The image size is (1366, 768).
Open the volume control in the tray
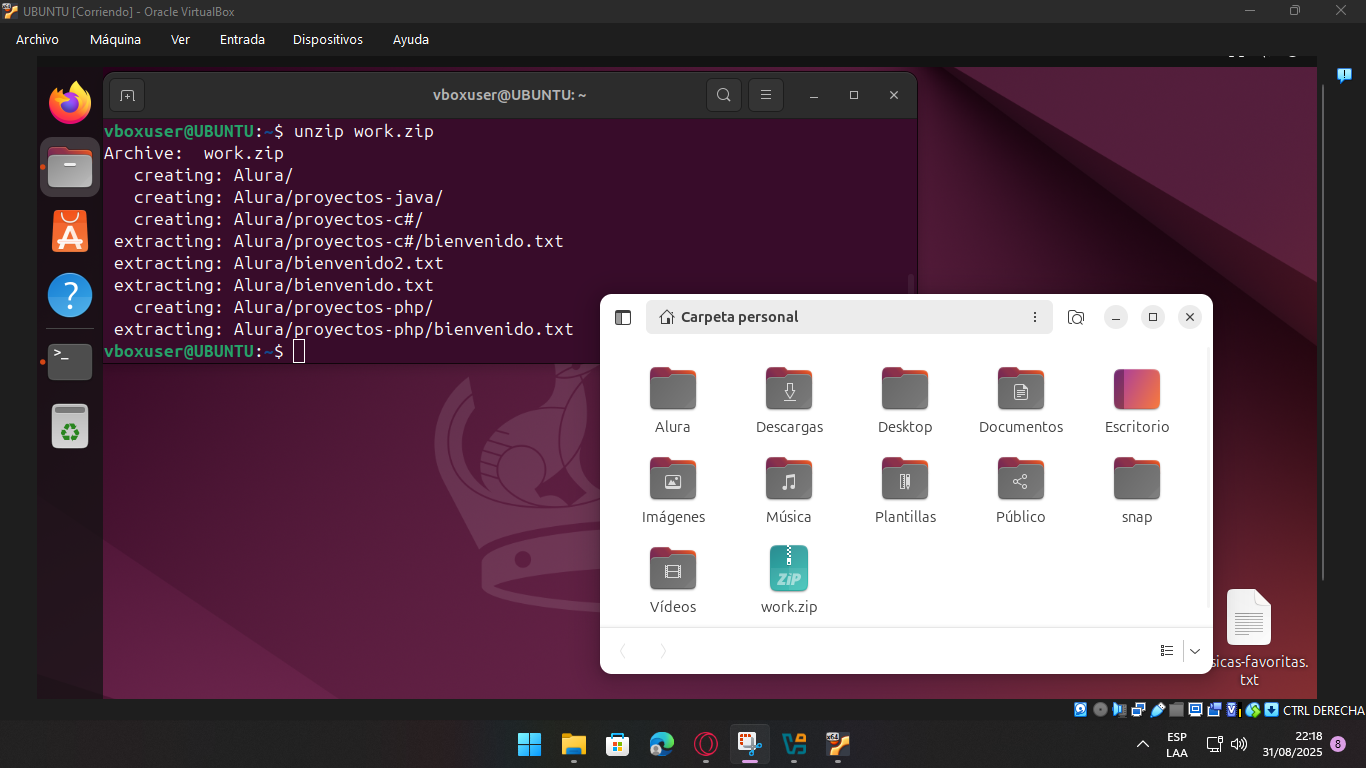tap(1239, 744)
